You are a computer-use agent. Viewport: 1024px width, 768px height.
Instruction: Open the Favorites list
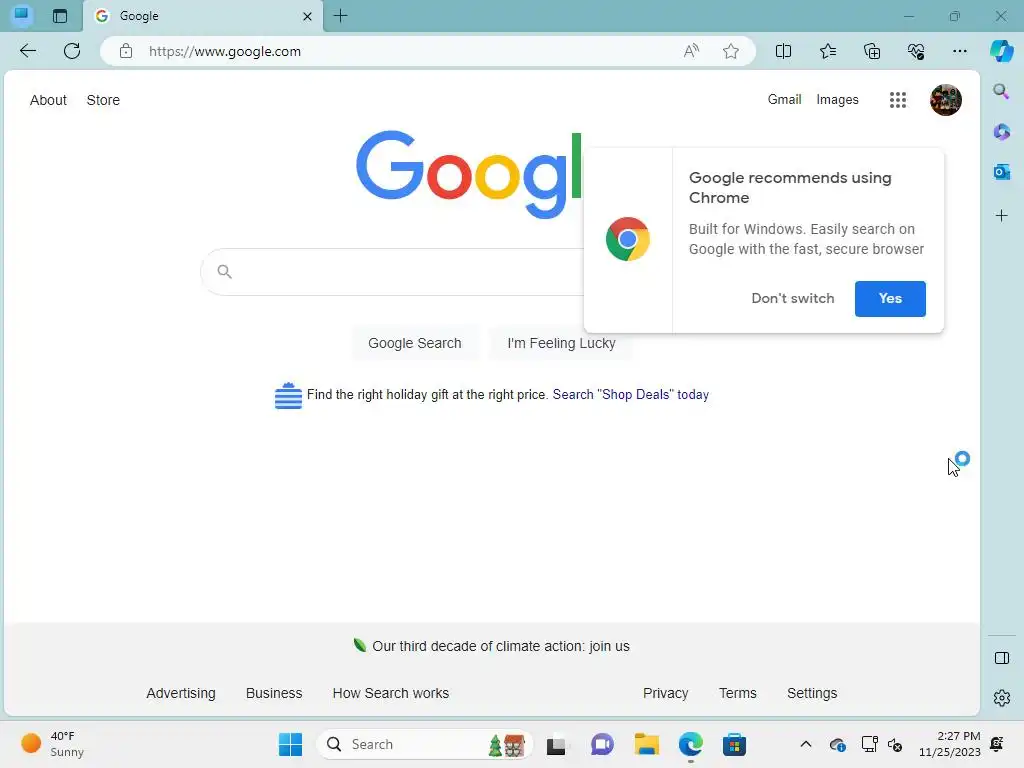[x=827, y=51]
